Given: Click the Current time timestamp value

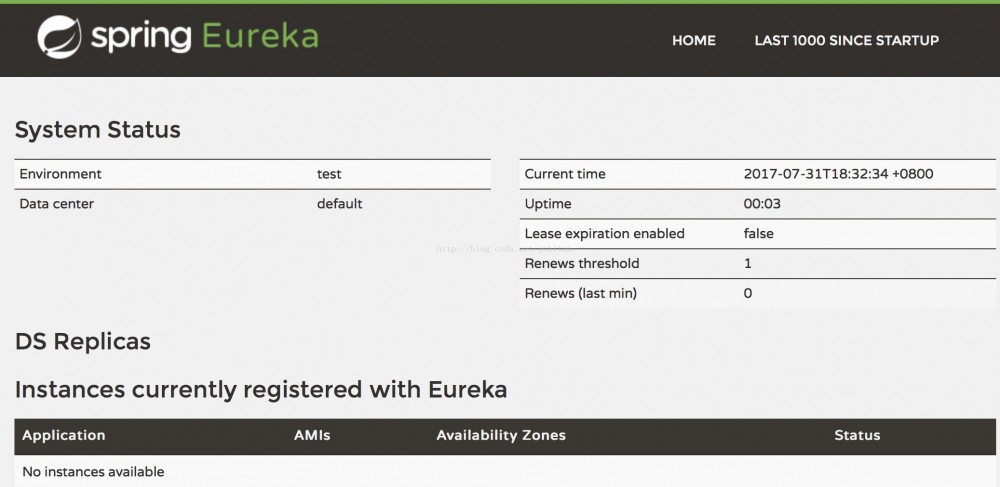Looking at the screenshot, I should click(x=838, y=174).
